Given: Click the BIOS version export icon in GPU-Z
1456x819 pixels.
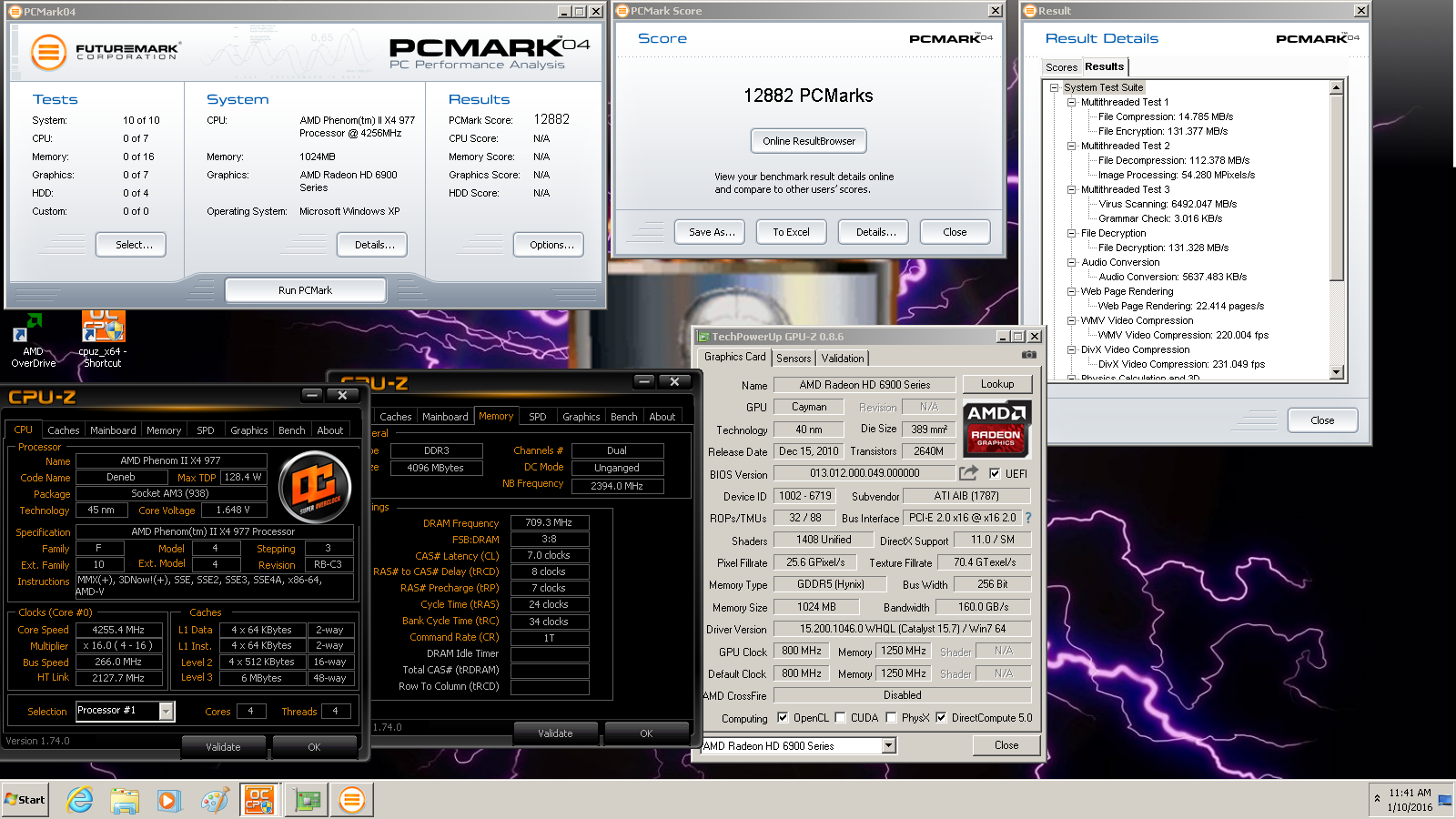Looking at the screenshot, I should 968,473.
